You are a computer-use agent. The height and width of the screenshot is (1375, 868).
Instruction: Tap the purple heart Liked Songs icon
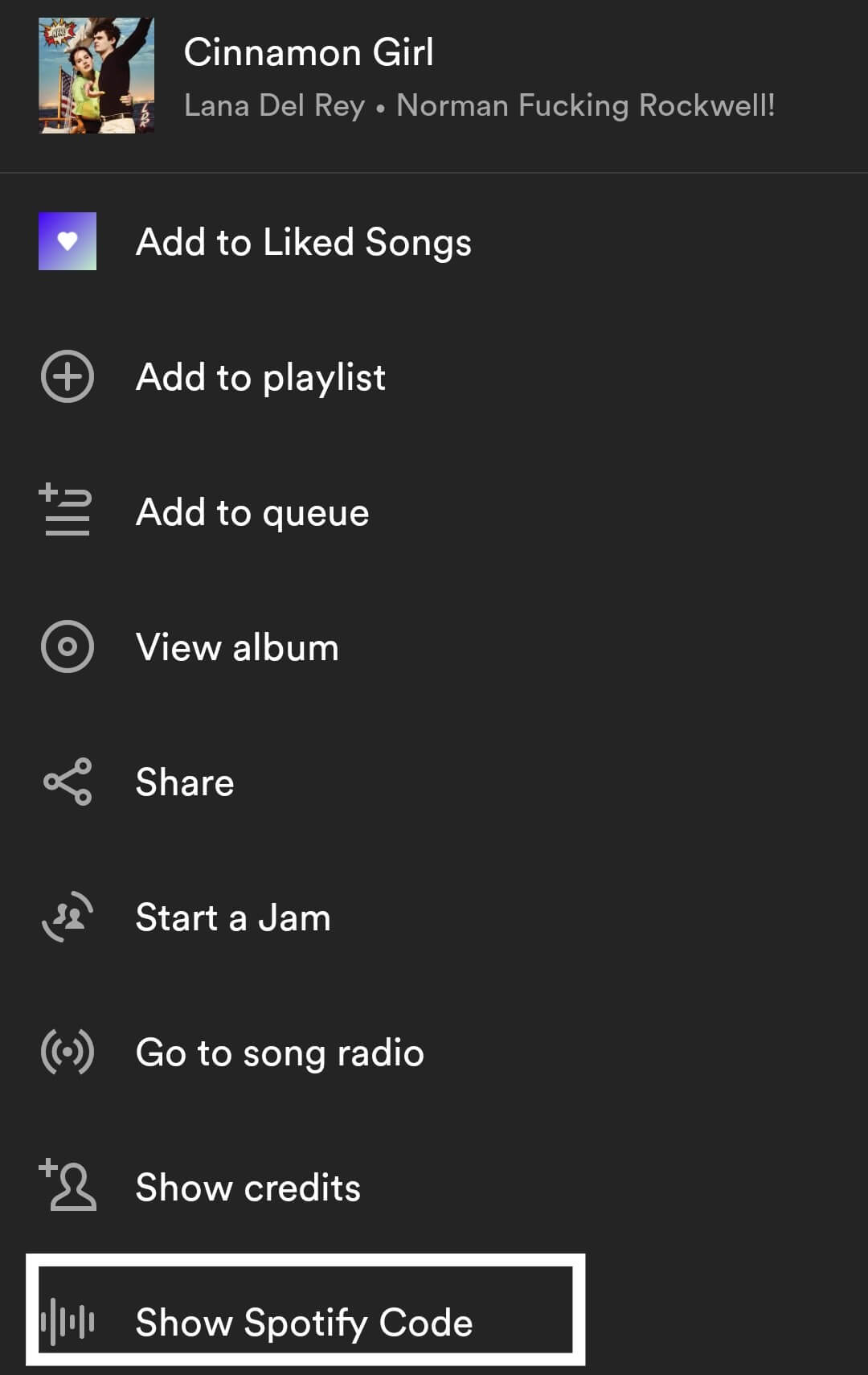coord(68,241)
